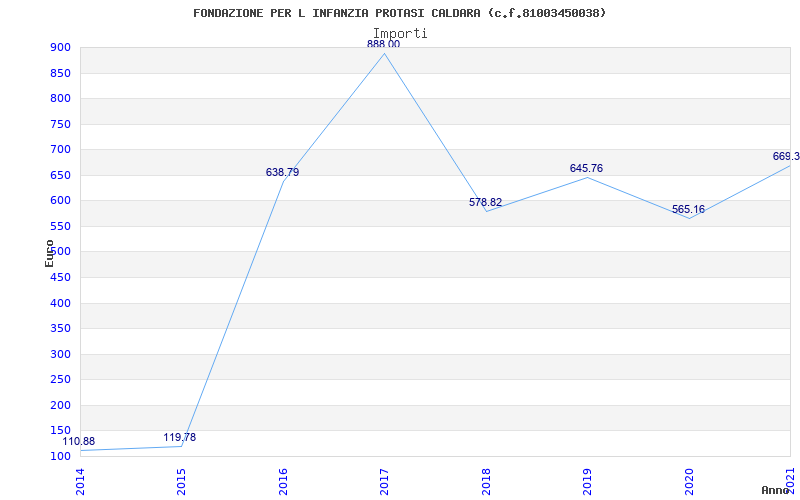Click the 600 y-axis tick label
Screen dimensions: 800x500
(60, 201)
